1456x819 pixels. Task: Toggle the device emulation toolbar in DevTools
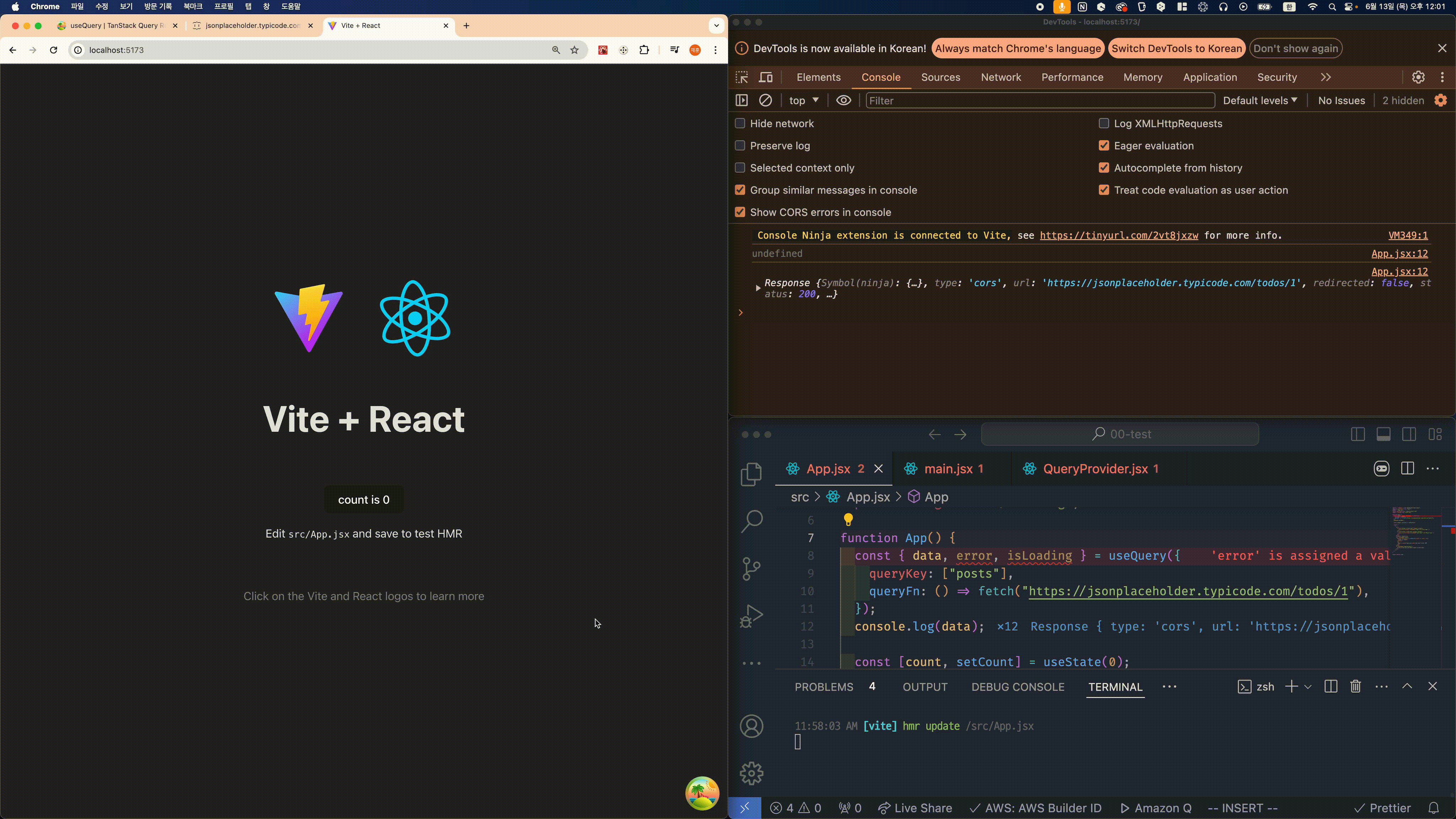[766, 77]
